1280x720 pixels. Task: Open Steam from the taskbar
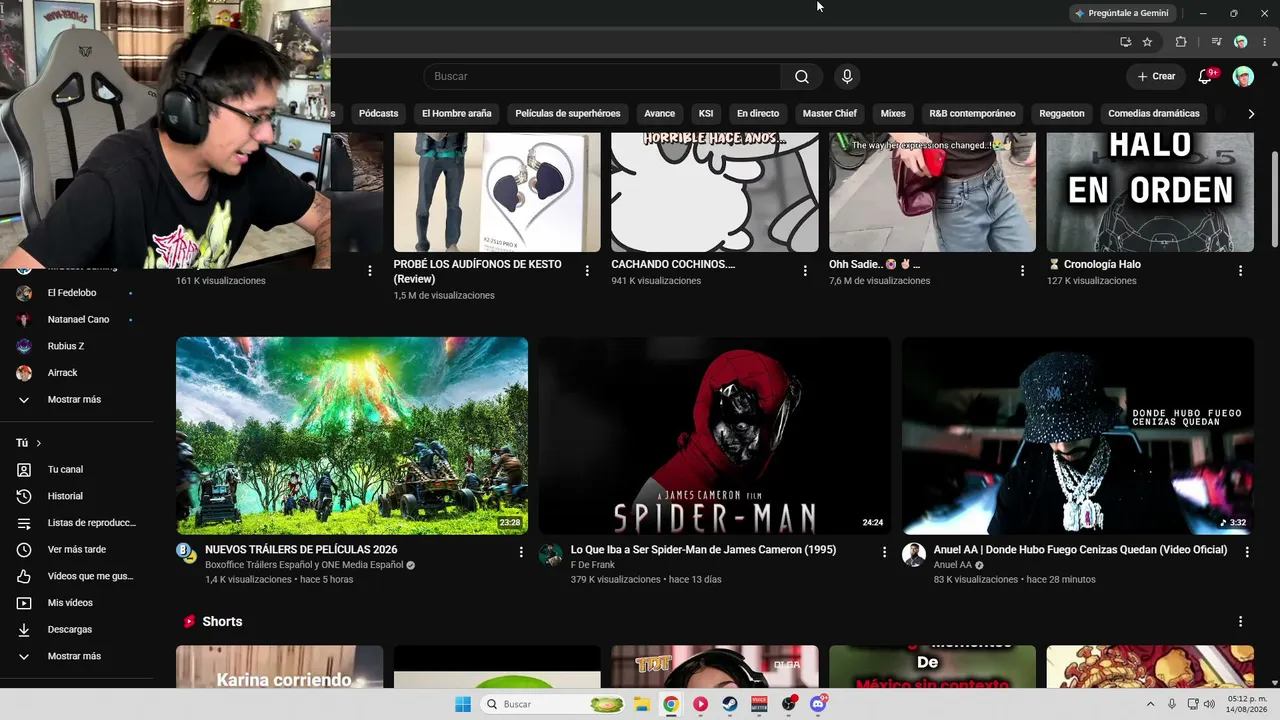[x=730, y=704]
